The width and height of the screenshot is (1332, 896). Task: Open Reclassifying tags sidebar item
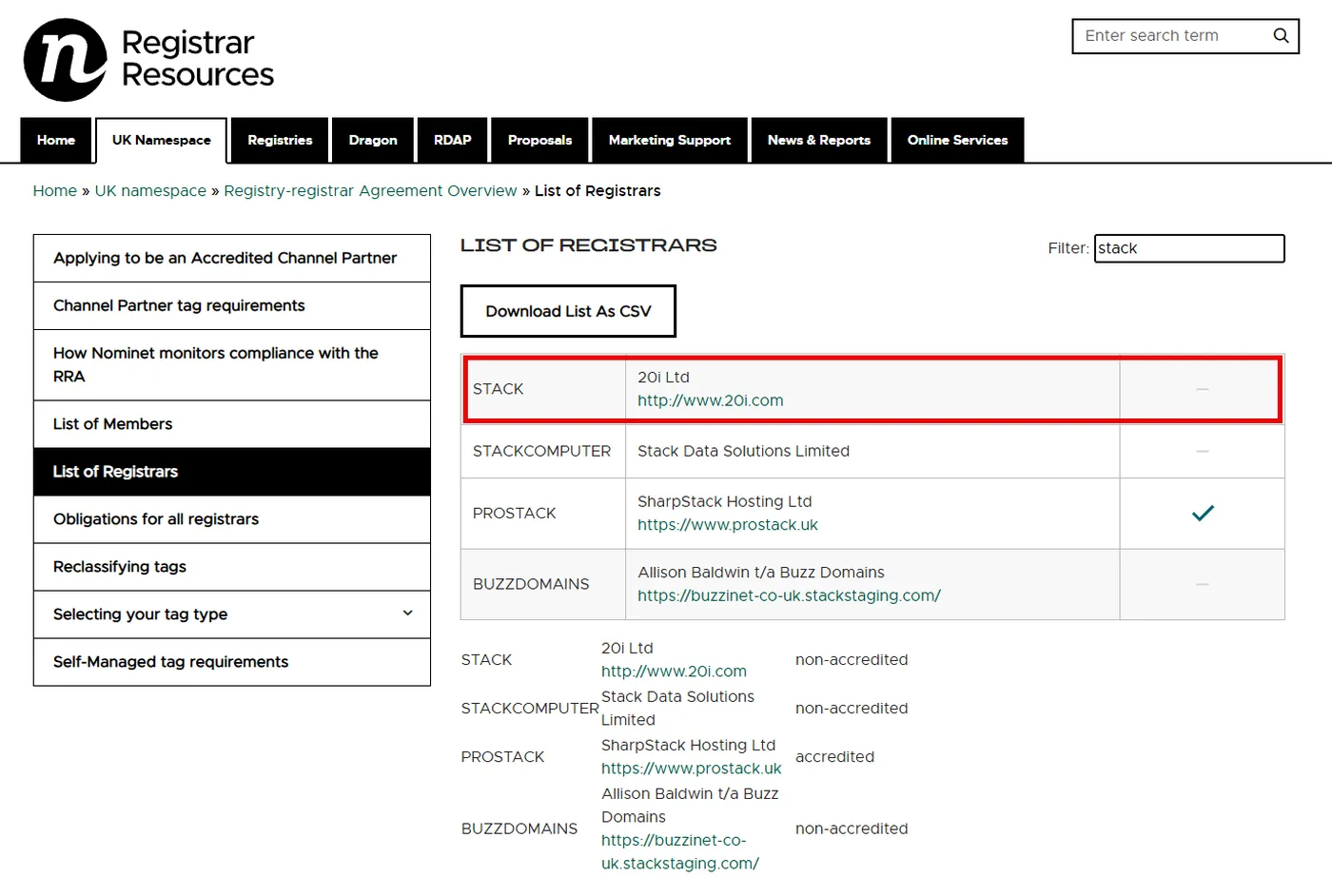(x=232, y=567)
